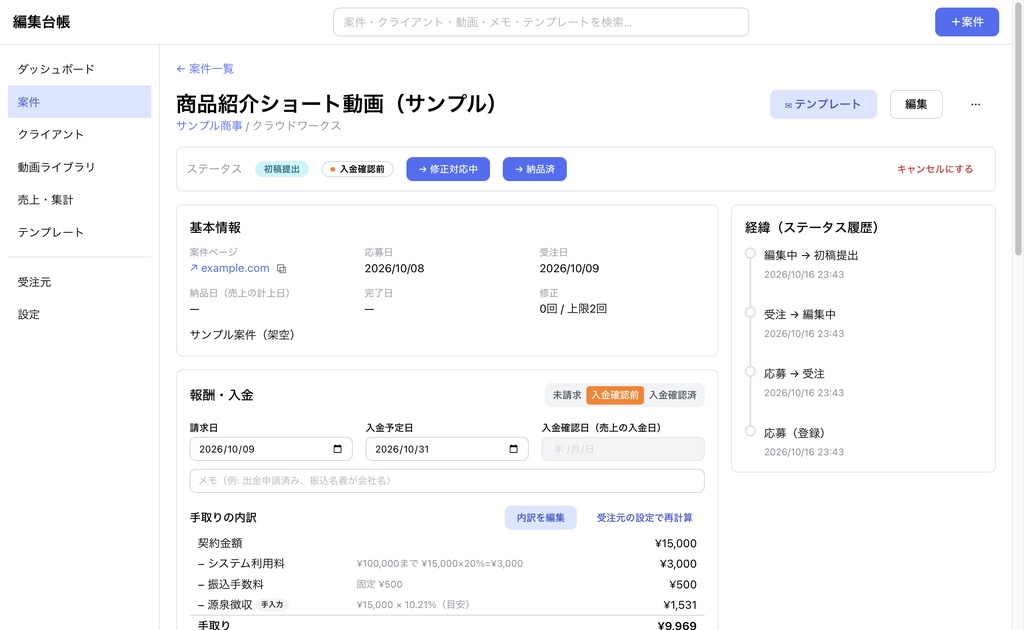1024x630 pixels.
Task: Open ダッシュボード in the sidebar
Action: (80, 69)
